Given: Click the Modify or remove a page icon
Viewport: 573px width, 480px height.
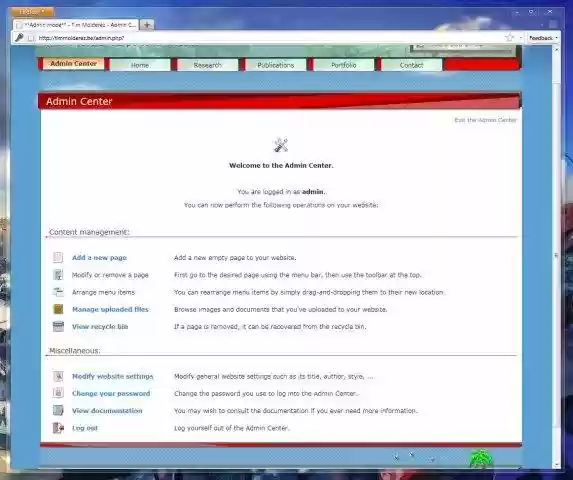Looking at the screenshot, I should point(58,274).
